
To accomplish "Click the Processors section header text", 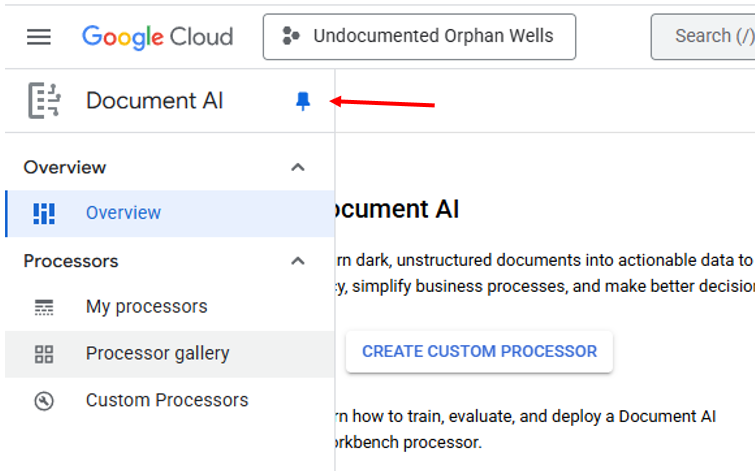I will pos(71,261).
